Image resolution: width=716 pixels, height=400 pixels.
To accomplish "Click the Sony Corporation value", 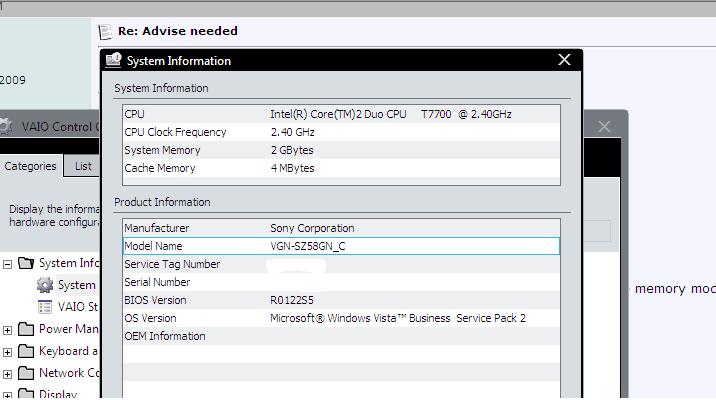I will (x=312, y=228).
